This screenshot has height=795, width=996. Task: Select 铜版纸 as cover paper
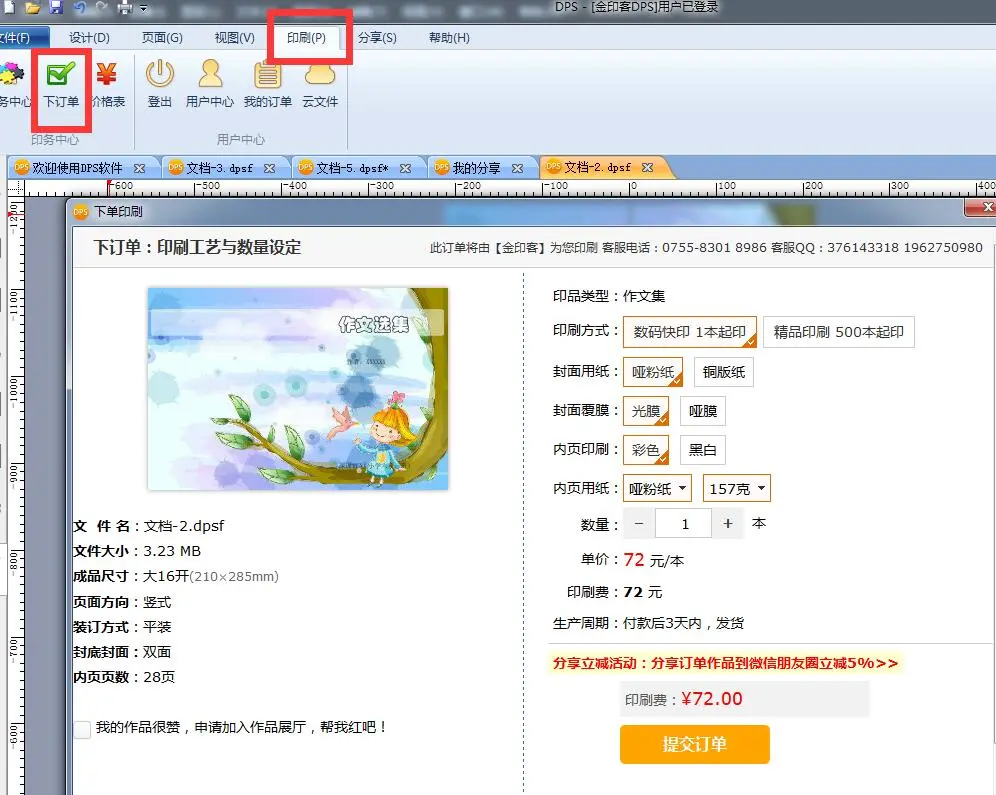723,372
